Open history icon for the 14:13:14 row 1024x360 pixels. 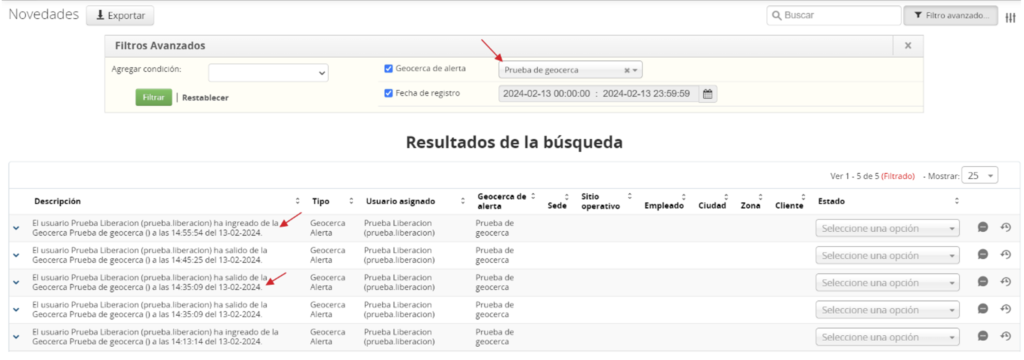[1006, 336]
